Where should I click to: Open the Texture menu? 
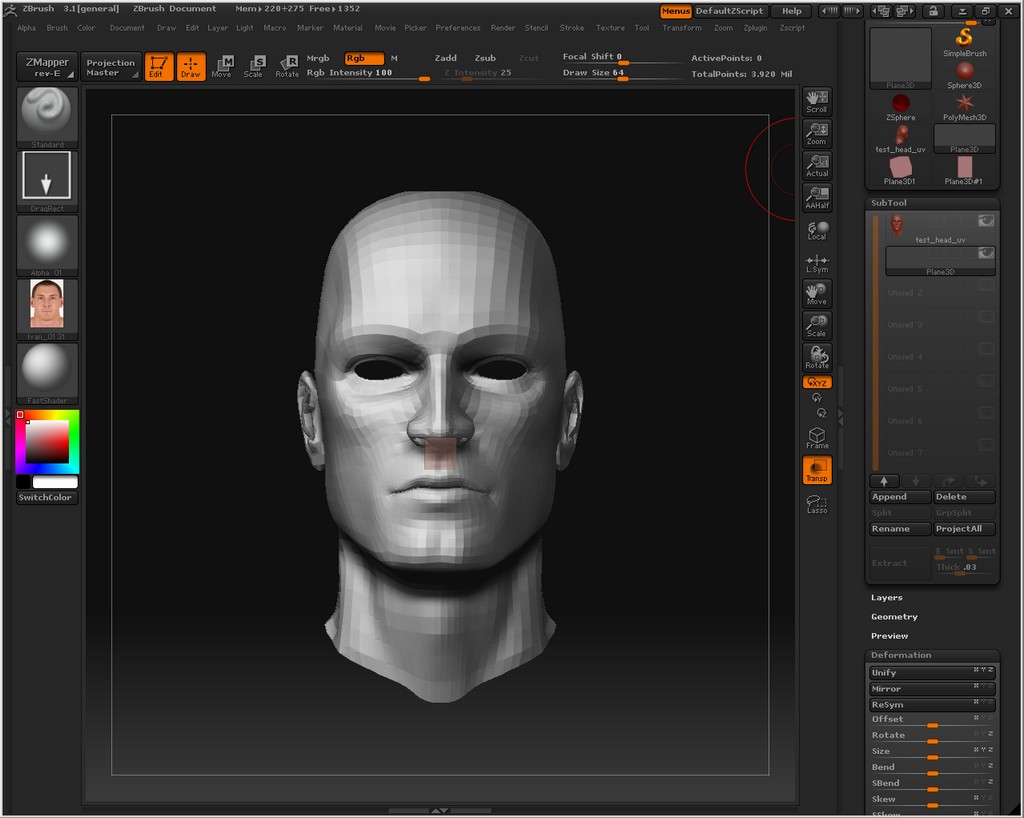pos(610,28)
